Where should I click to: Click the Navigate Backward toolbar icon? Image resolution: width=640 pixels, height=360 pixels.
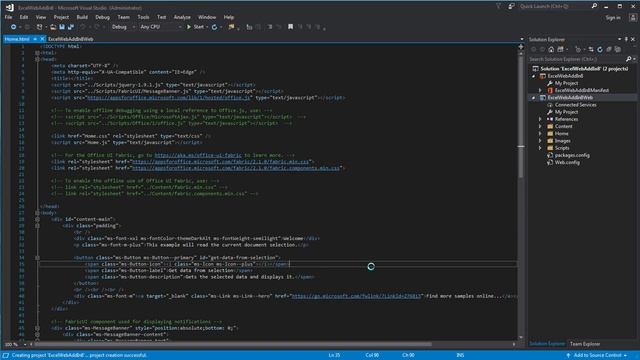click(13, 27)
